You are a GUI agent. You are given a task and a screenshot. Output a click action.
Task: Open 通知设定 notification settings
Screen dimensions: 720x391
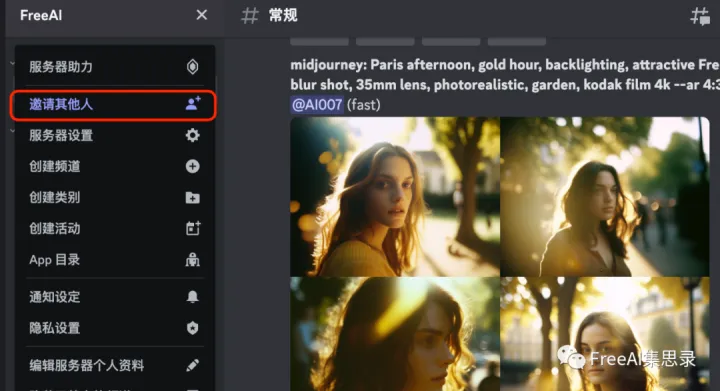[114, 297]
